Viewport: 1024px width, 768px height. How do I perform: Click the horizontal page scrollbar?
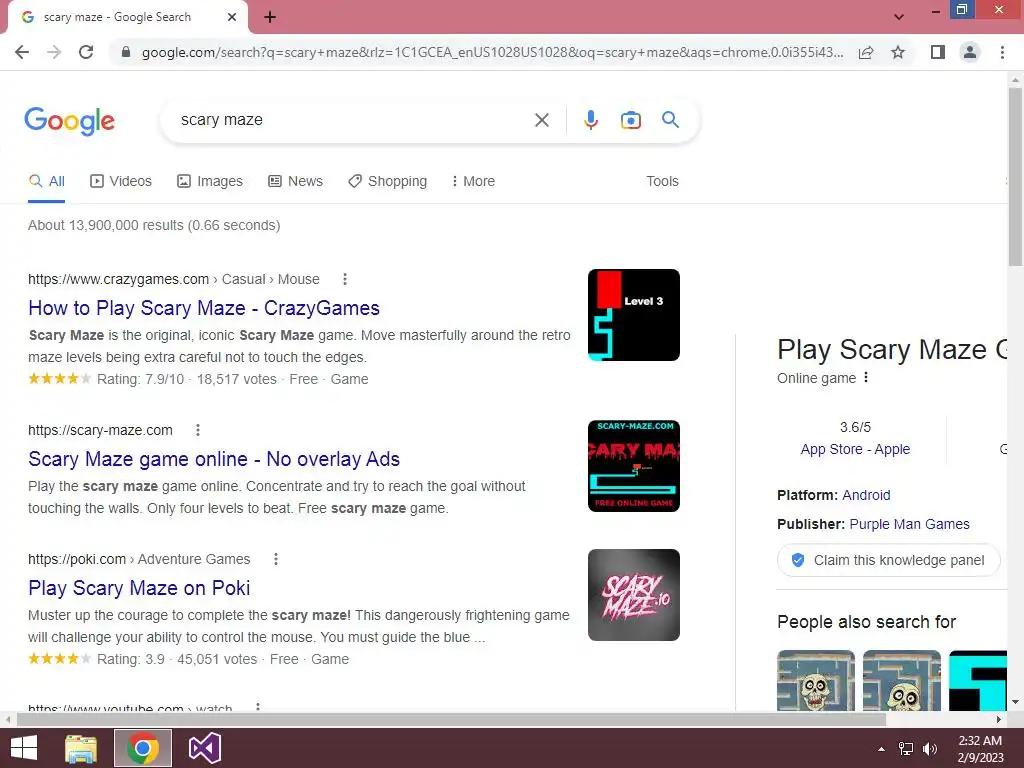point(451,719)
